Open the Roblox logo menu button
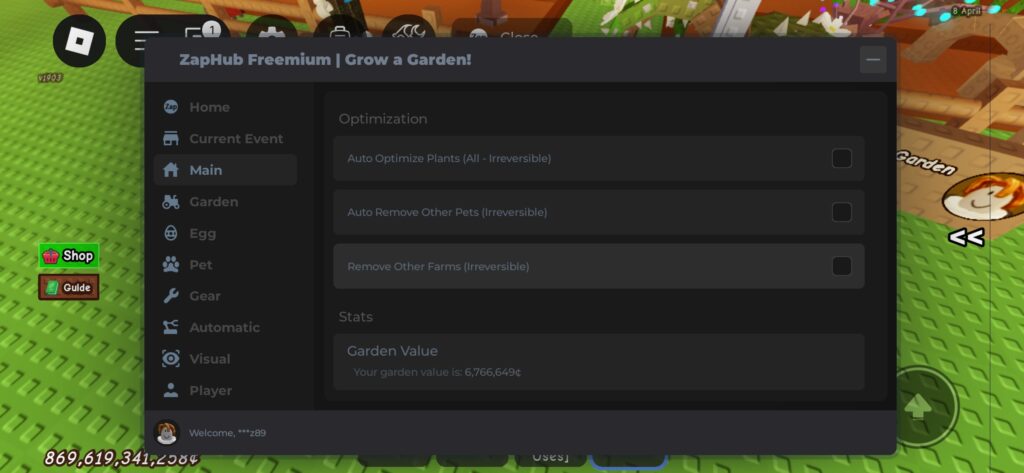Screen dimensions: 1024x473 click(79, 41)
